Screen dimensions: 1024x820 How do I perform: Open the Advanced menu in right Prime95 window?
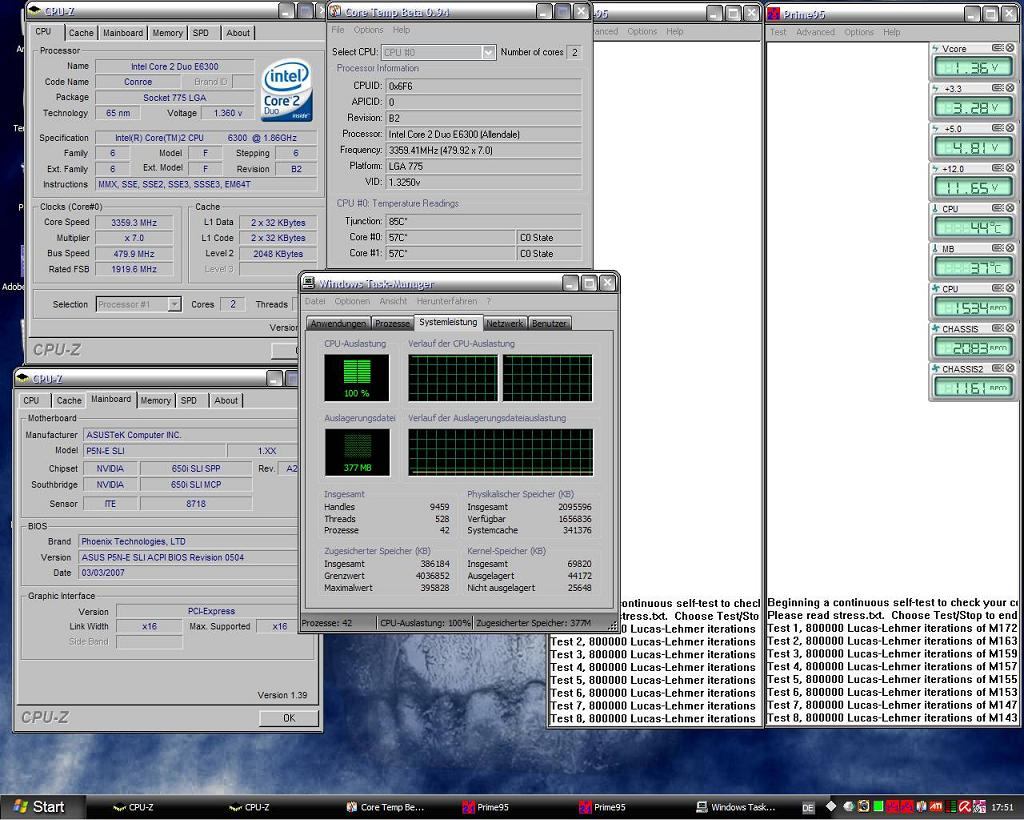(x=815, y=32)
